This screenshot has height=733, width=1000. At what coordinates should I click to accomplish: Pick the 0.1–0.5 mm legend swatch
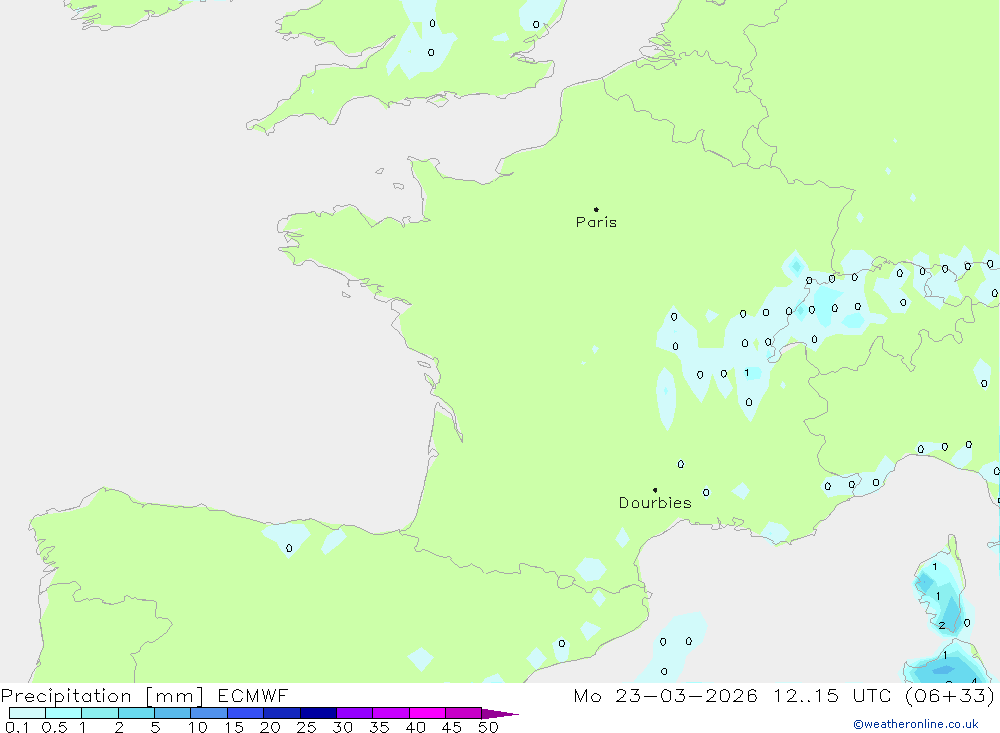pyautogui.click(x=27, y=714)
